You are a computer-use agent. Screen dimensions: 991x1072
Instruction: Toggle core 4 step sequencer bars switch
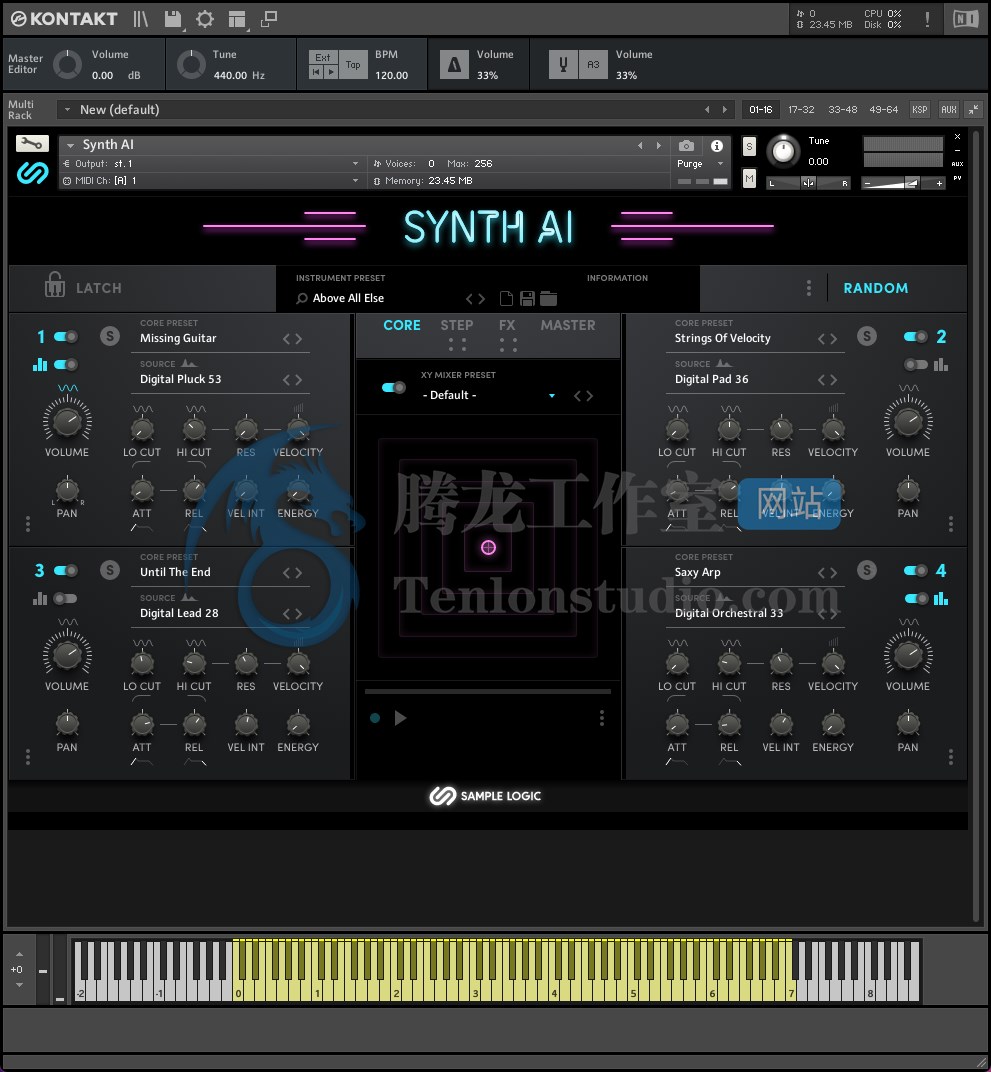[915, 598]
